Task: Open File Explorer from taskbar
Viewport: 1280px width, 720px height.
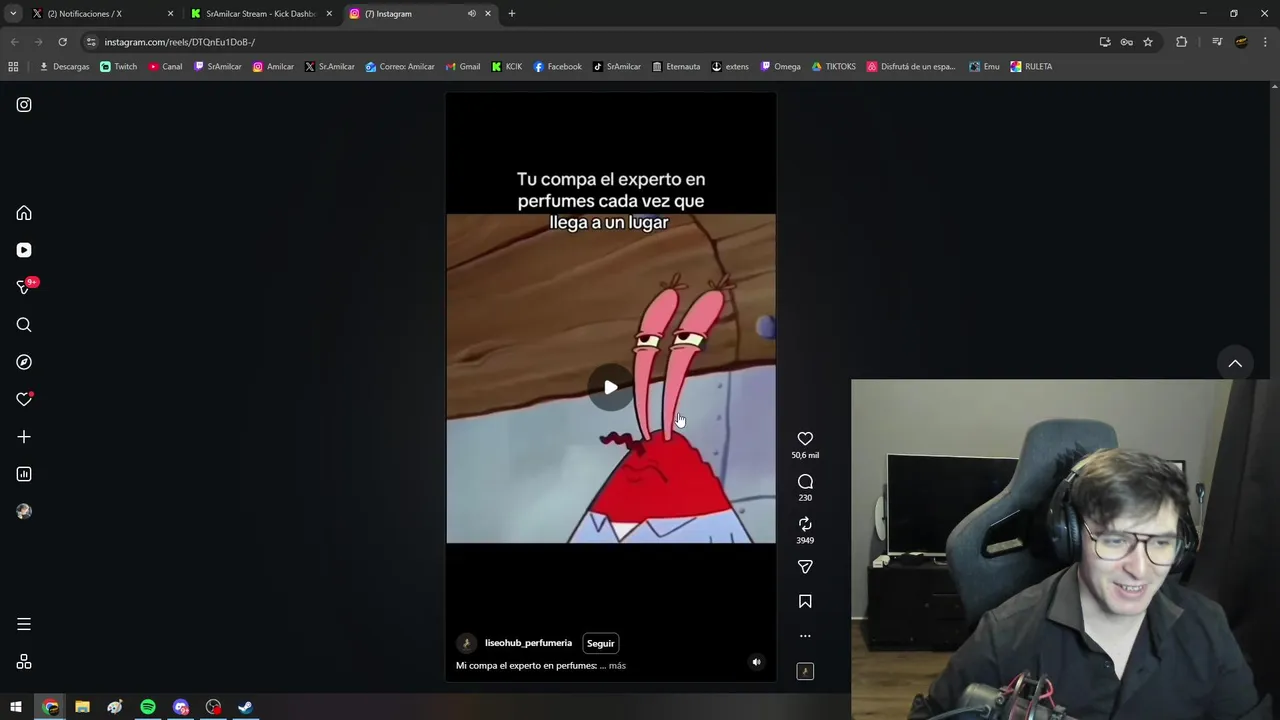Action: click(82, 707)
